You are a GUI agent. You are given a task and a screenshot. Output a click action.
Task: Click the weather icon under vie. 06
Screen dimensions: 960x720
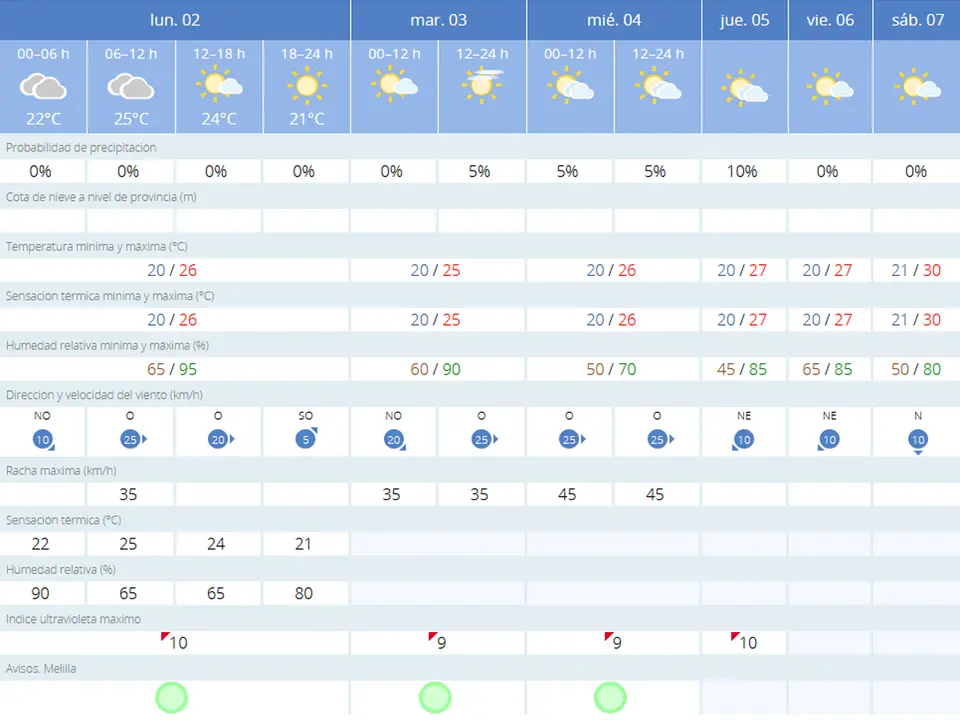(x=830, y=87)
